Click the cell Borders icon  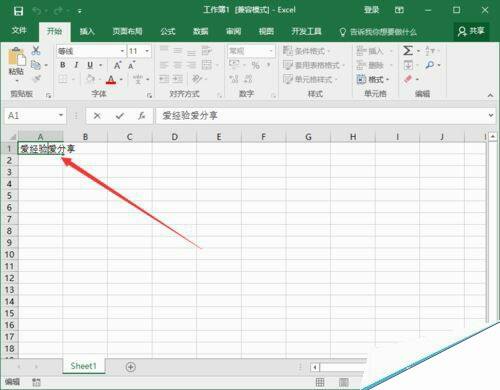point(63,79)
